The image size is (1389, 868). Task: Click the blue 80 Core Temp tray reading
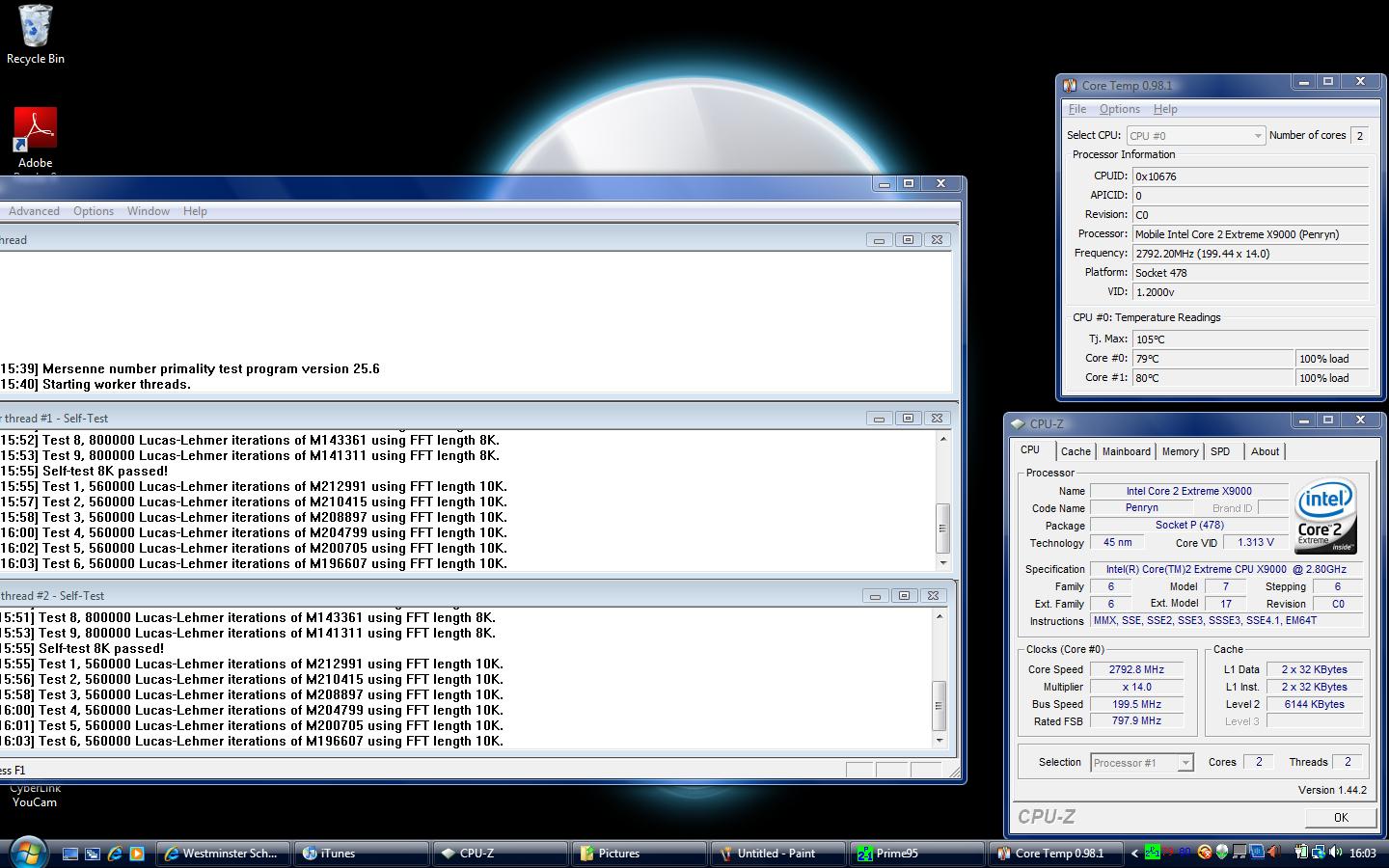(x=1185, y=852)
